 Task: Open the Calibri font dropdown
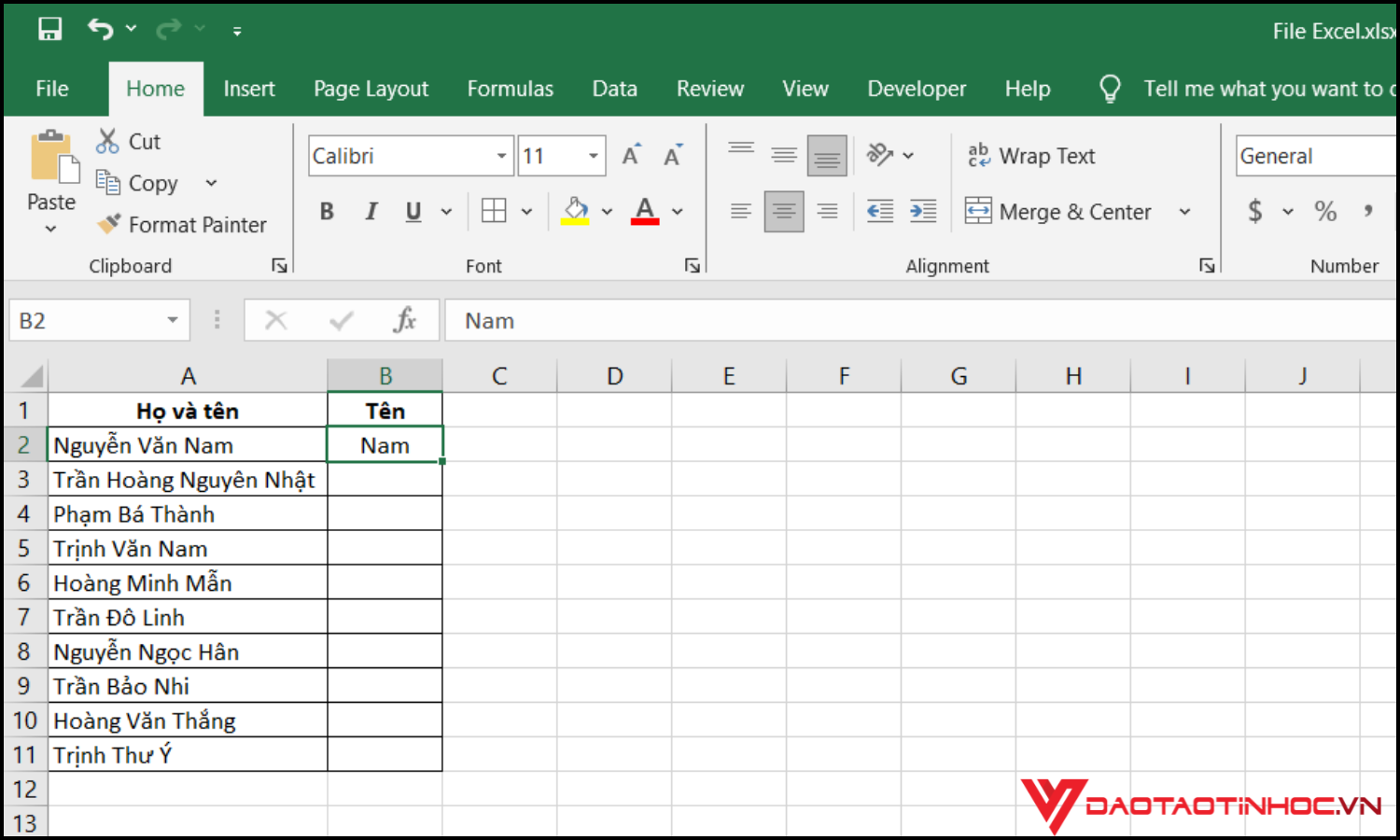501,155
